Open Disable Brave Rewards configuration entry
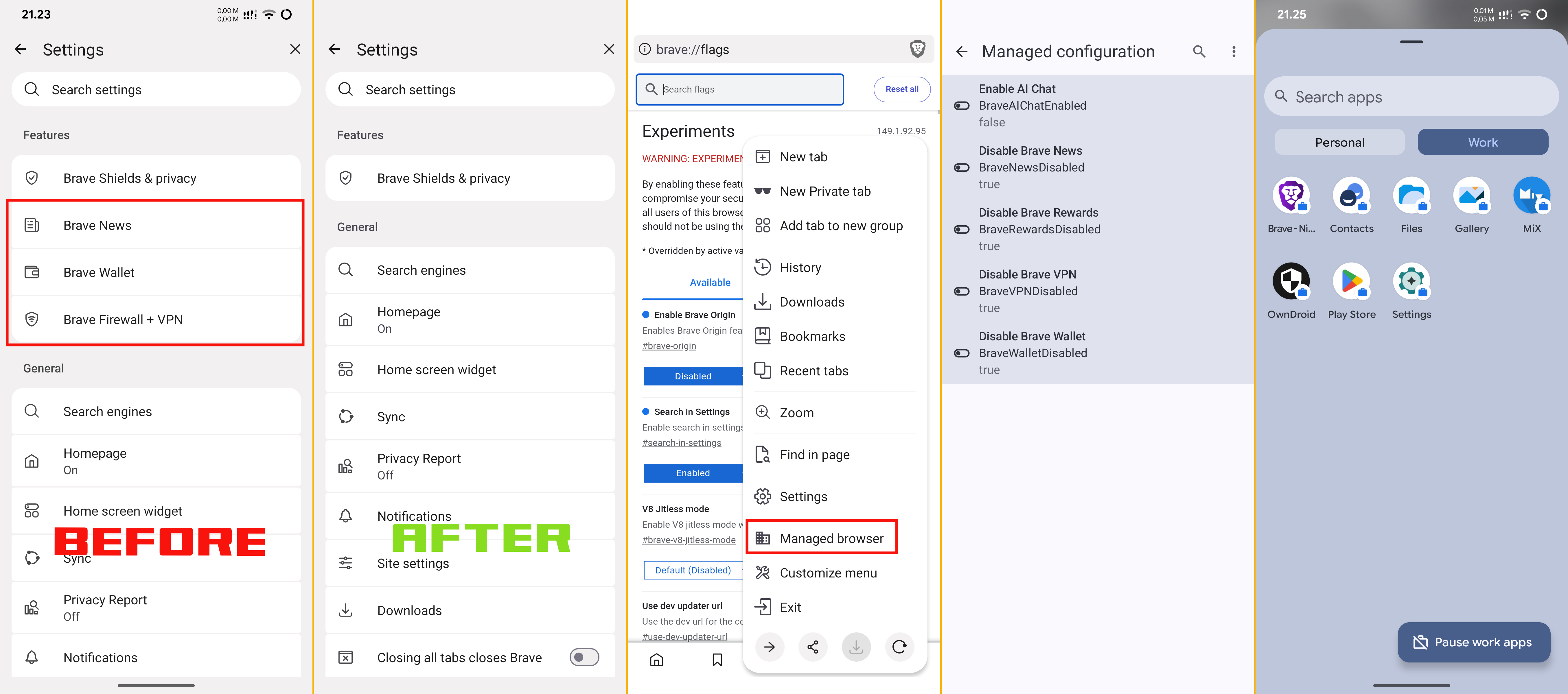 pyautogui.click(x=1098, y=229)
